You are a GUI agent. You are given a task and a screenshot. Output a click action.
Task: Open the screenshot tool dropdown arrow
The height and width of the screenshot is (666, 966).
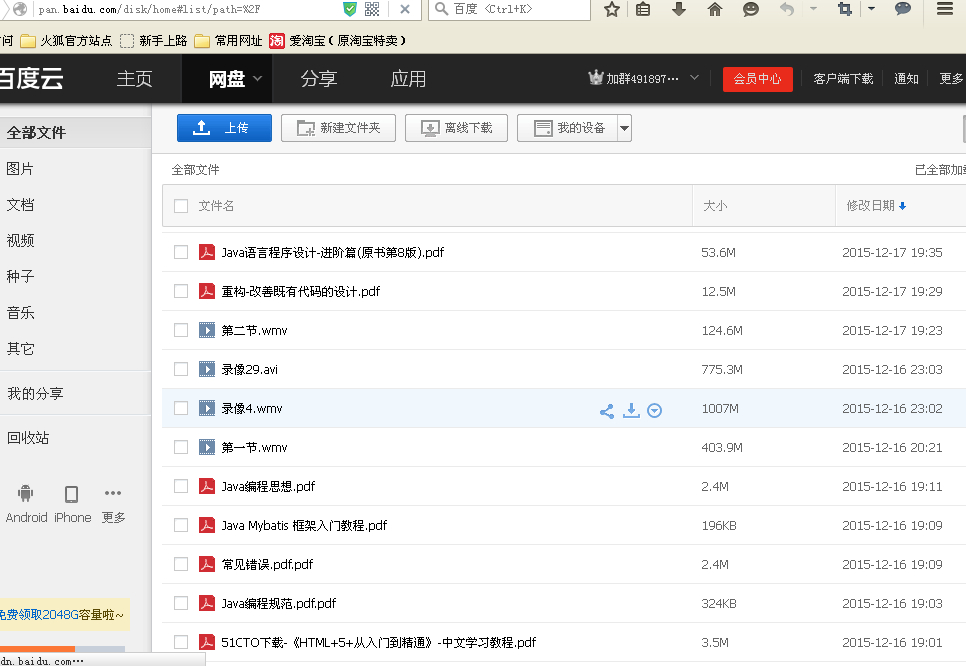click(871, 9)
